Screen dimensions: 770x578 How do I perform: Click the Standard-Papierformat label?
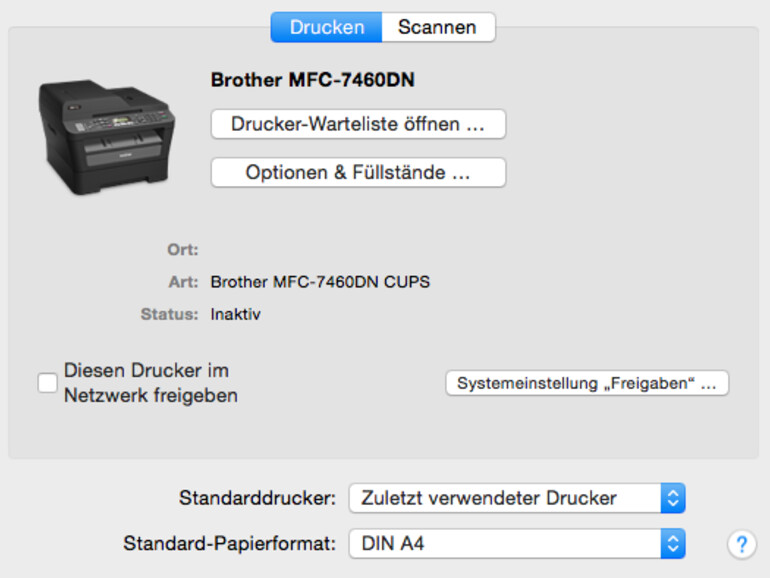coord(229,544)
